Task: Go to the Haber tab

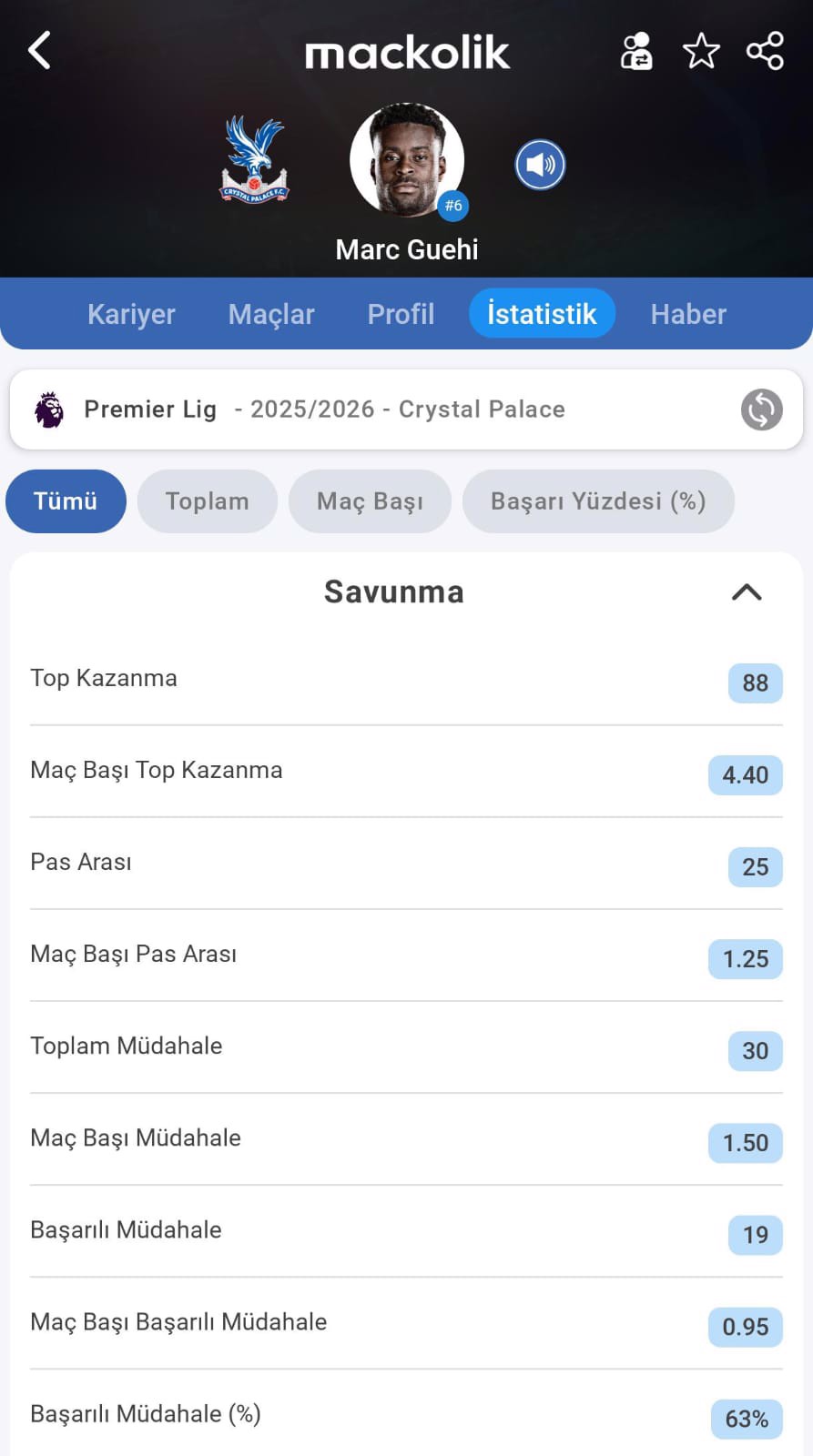Action: pos(688,314)
